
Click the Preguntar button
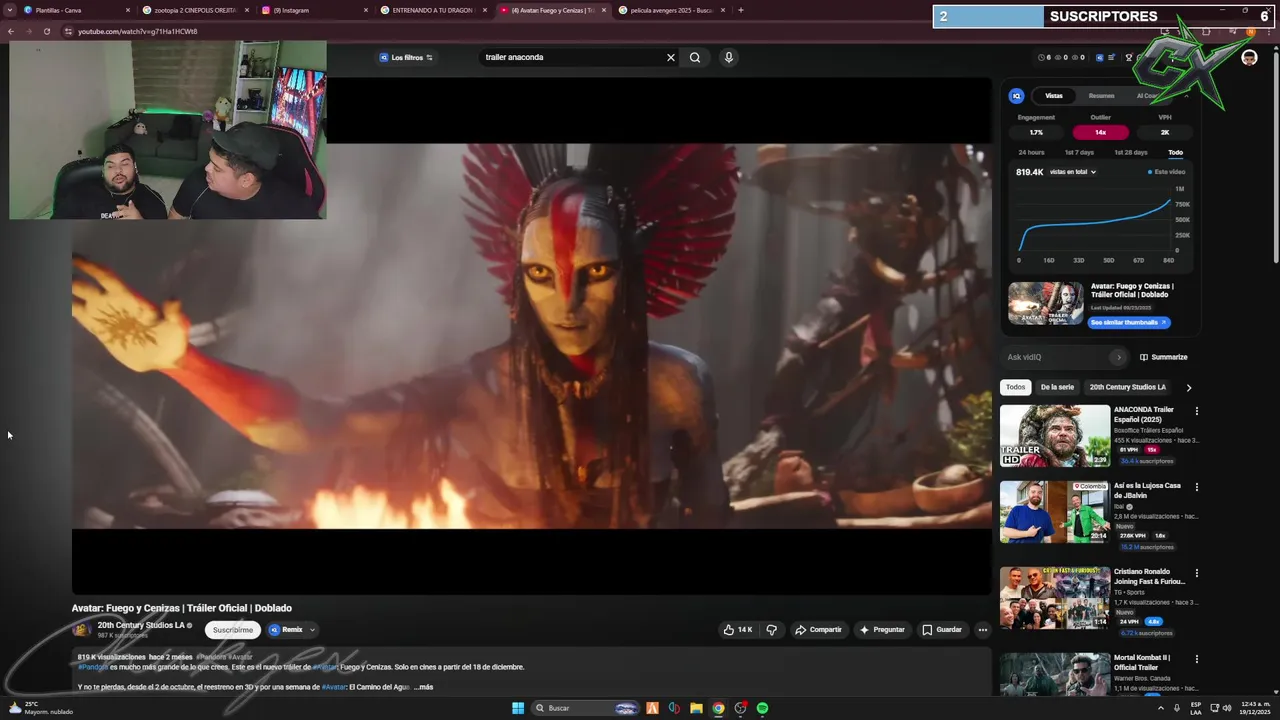(x=882, y=630)
